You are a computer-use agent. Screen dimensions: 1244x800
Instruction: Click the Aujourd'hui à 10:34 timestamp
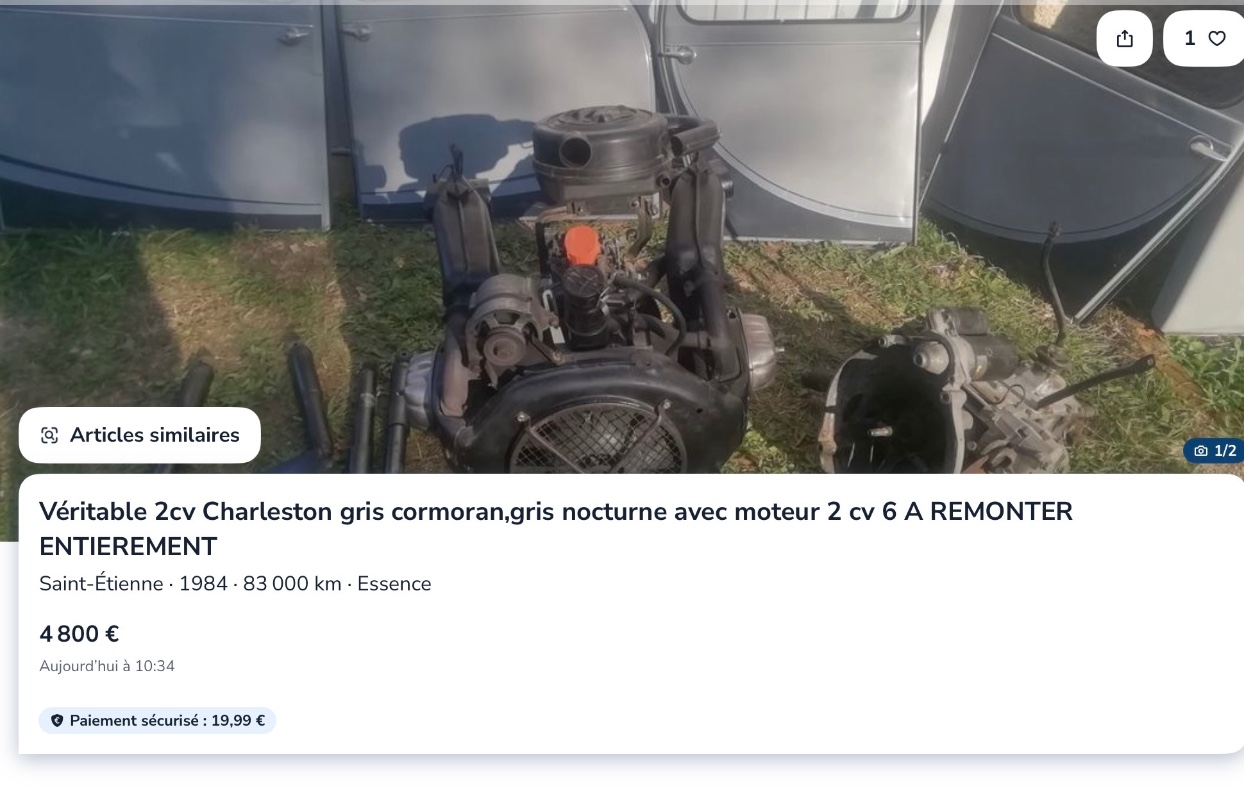107,666
